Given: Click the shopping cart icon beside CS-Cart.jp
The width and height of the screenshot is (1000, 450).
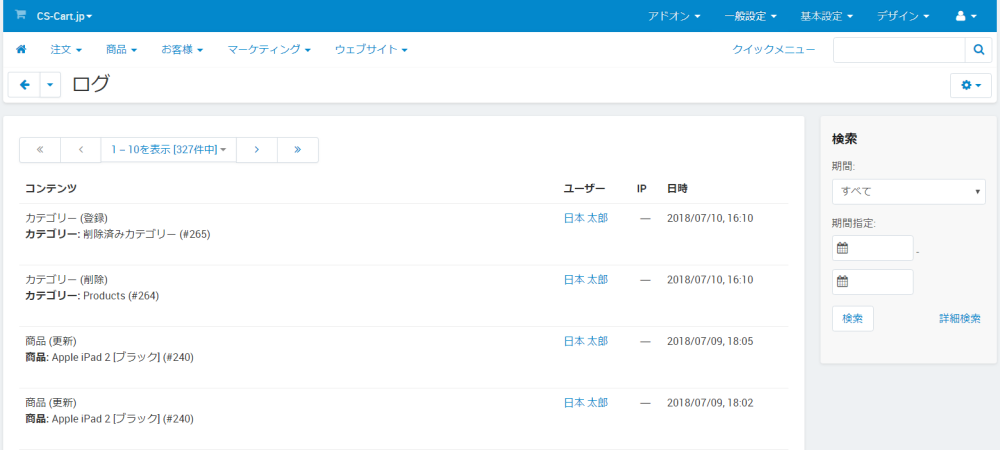Looking at the screenshot, I should pos(20,16).
